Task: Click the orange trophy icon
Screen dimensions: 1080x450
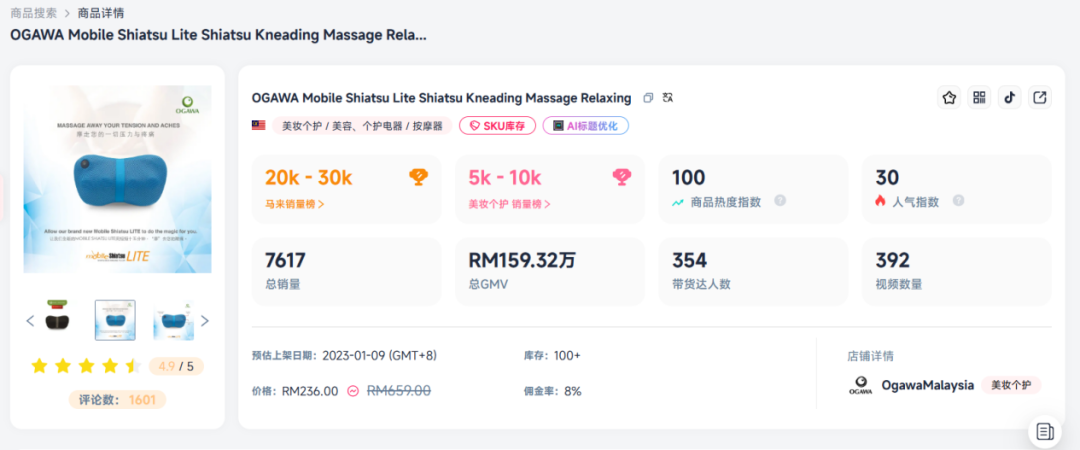Action: 417,178
